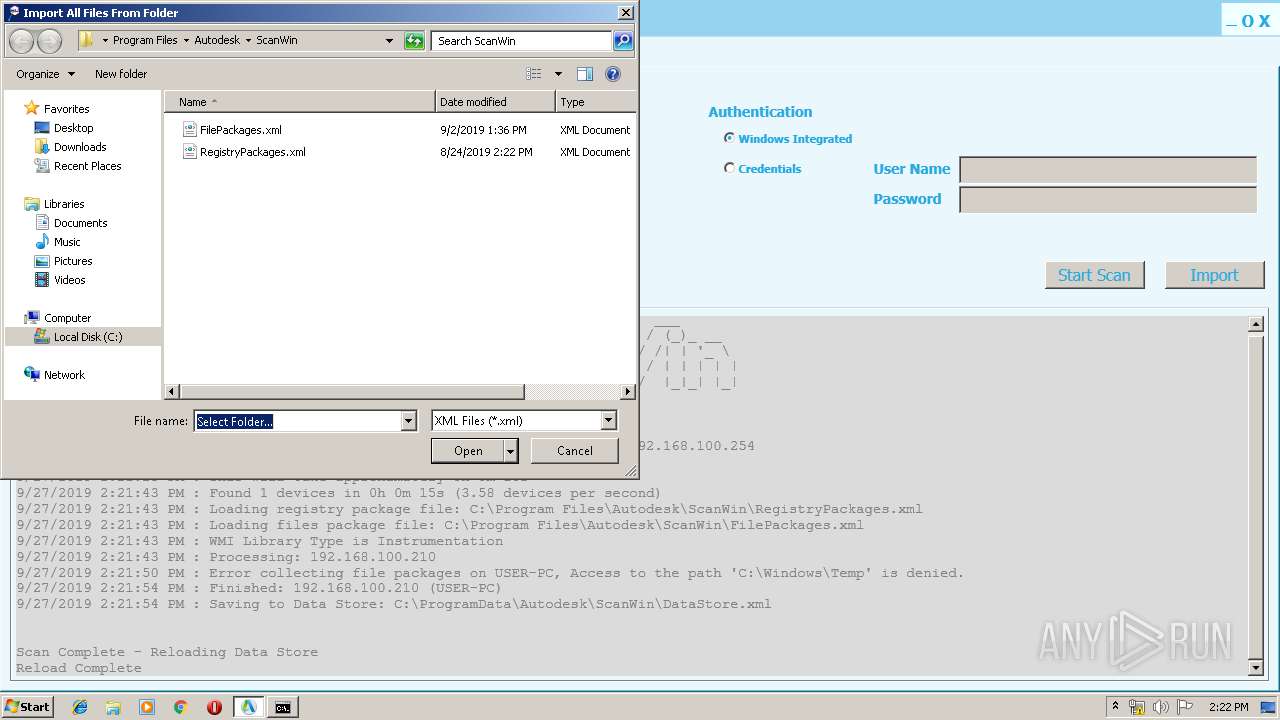
Task: Open media player taskbar icon
Action: tap(147, 707)
